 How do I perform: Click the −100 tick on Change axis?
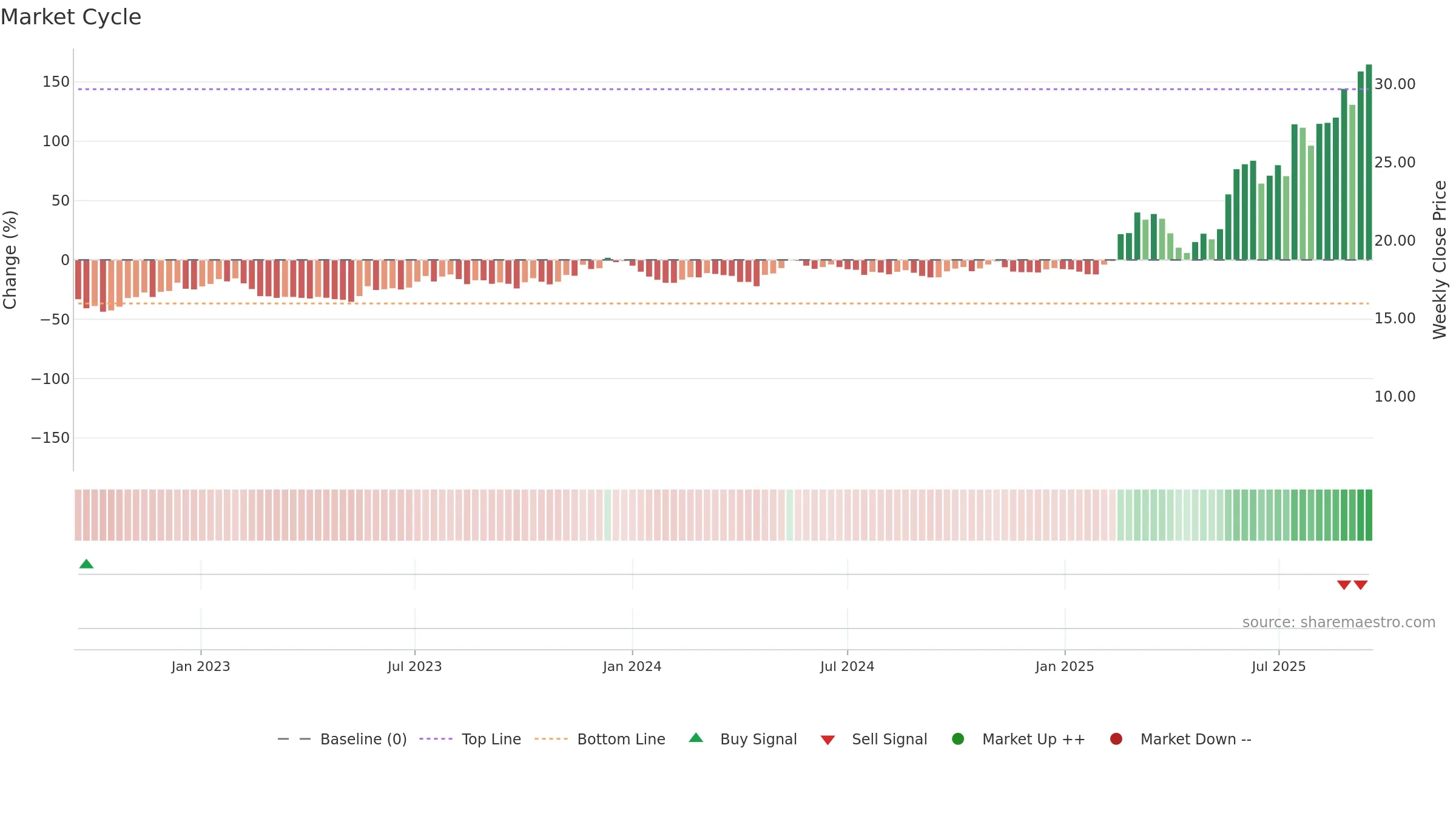pos(50,379)
